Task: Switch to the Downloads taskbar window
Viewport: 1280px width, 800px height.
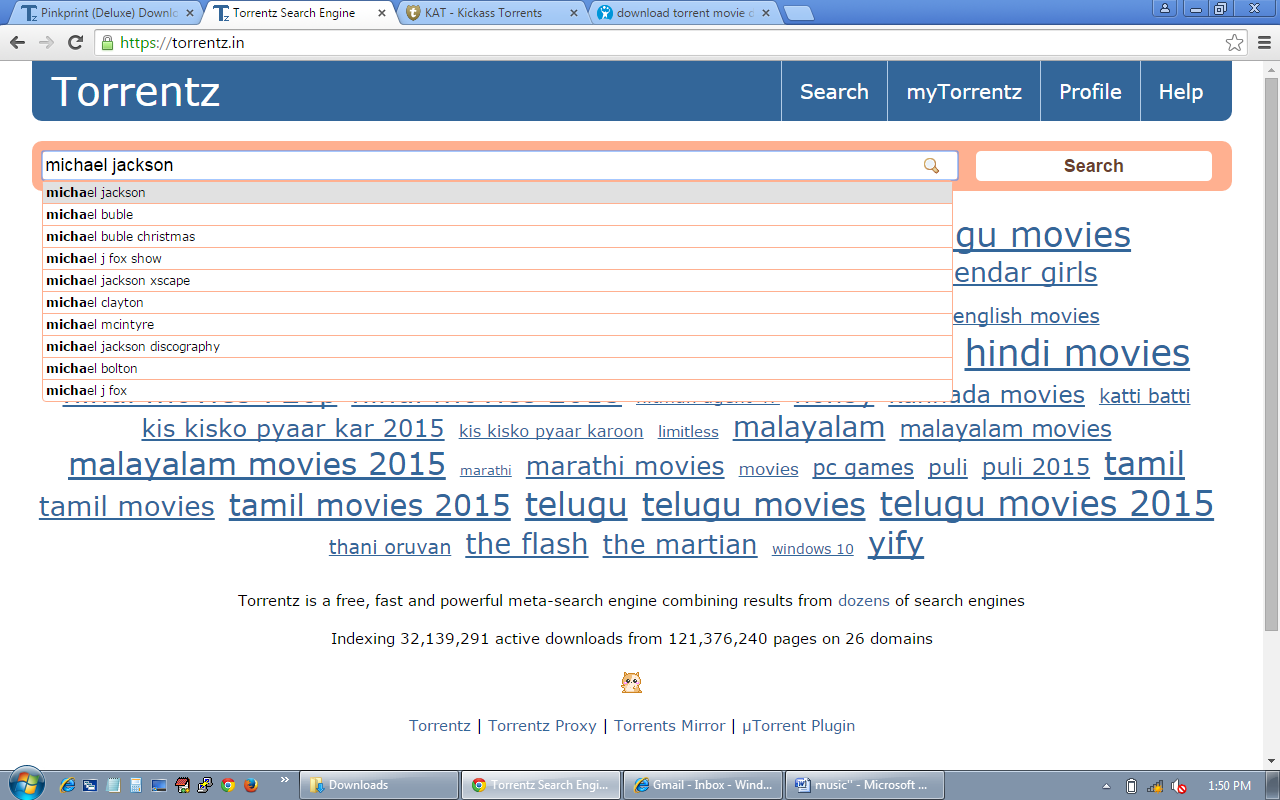Action: (380, 785)
